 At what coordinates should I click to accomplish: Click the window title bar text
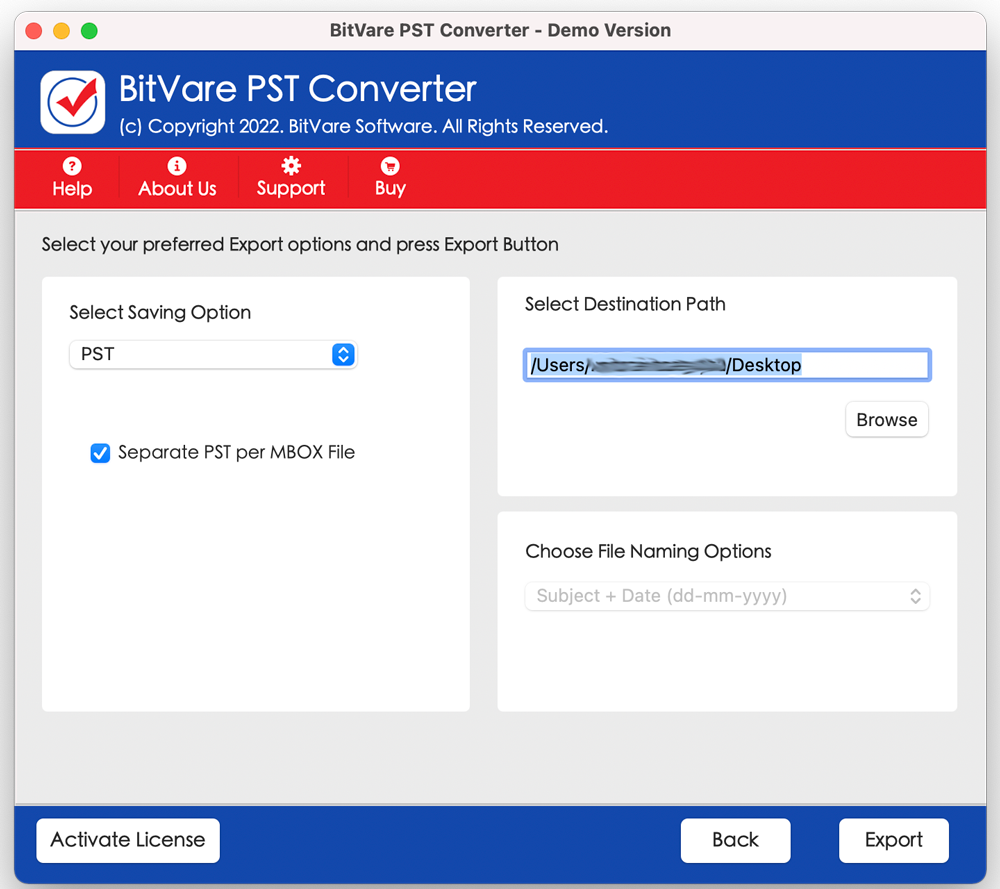point(500,31)
